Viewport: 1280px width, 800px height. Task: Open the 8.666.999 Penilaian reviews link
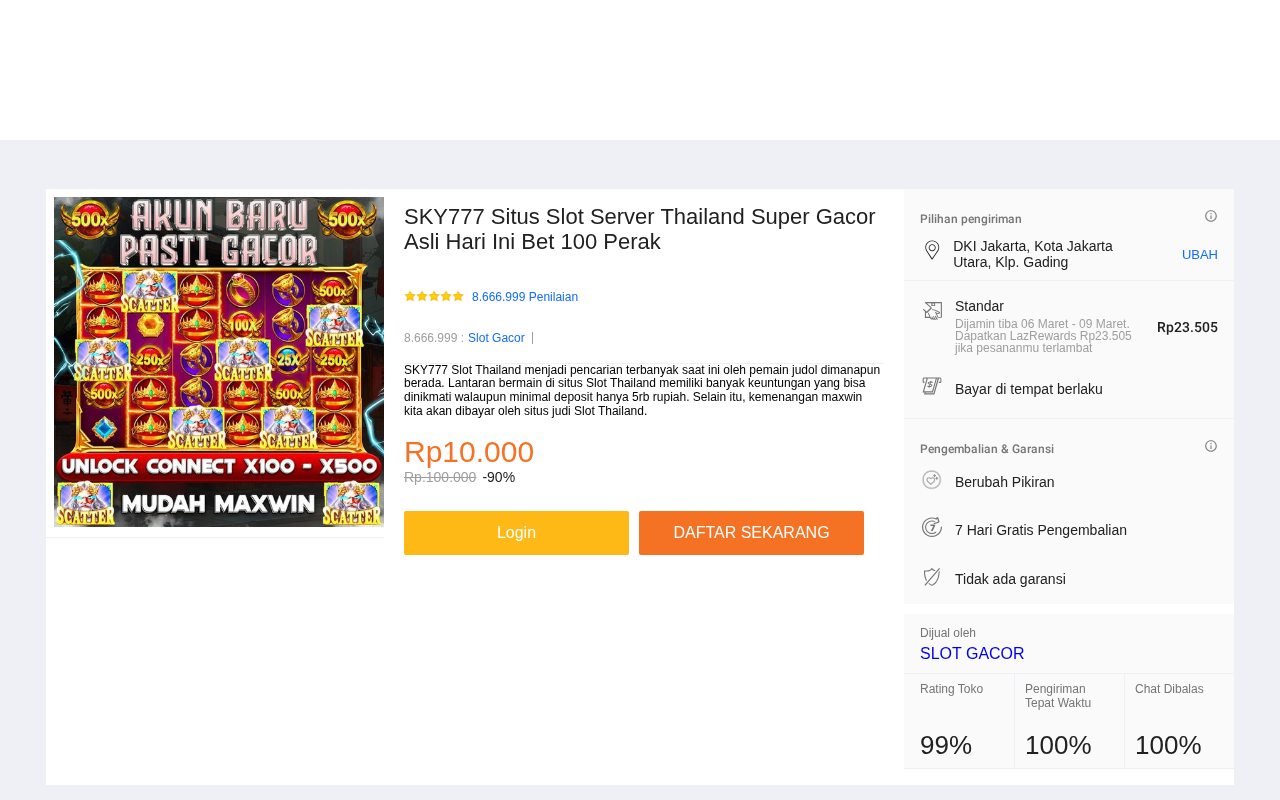(x=525, y=297)
